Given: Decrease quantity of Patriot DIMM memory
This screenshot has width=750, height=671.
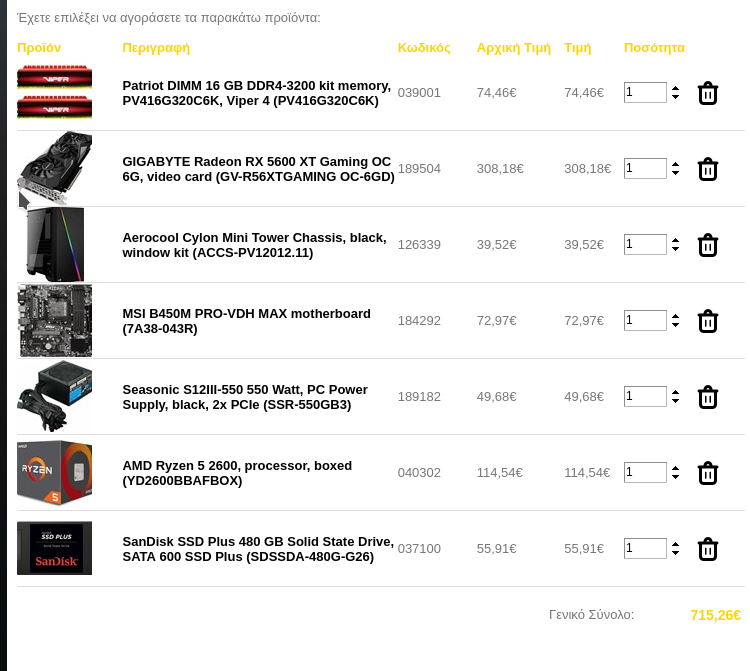Looking at the screenshot, I should point(675,97).
